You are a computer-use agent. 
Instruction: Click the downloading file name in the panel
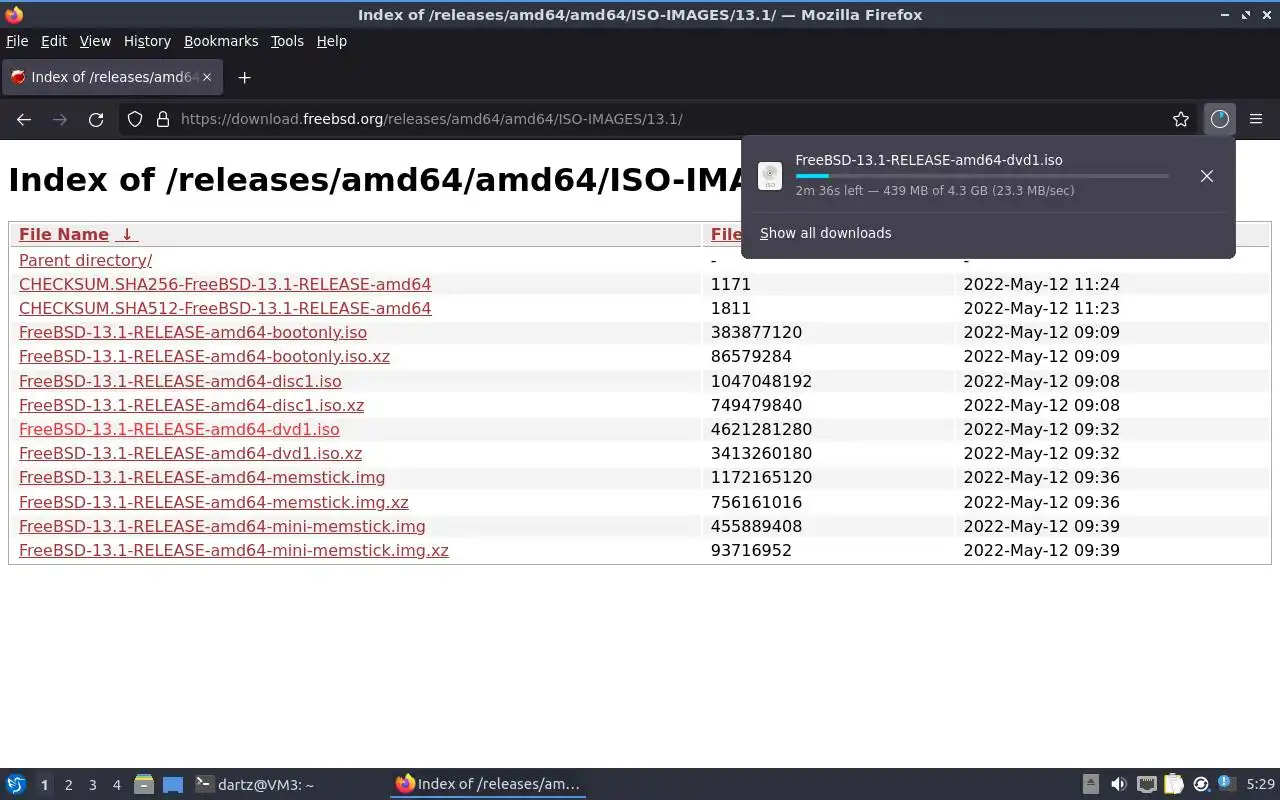929,160
